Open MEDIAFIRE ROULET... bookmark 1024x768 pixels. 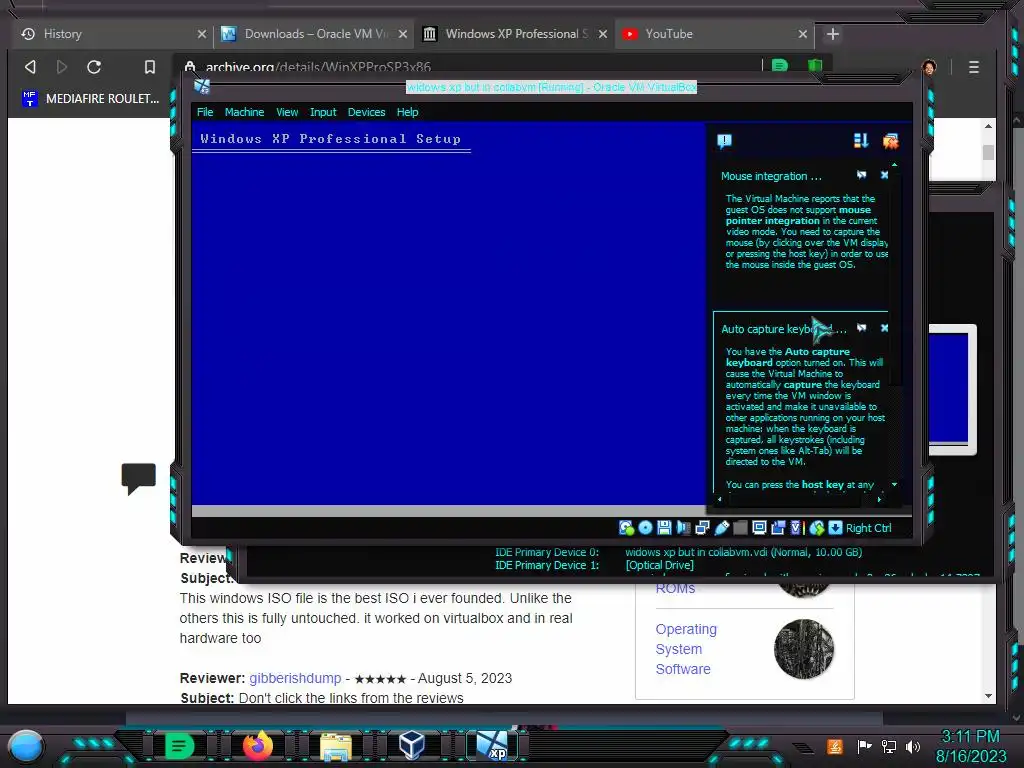coord(91,99)
